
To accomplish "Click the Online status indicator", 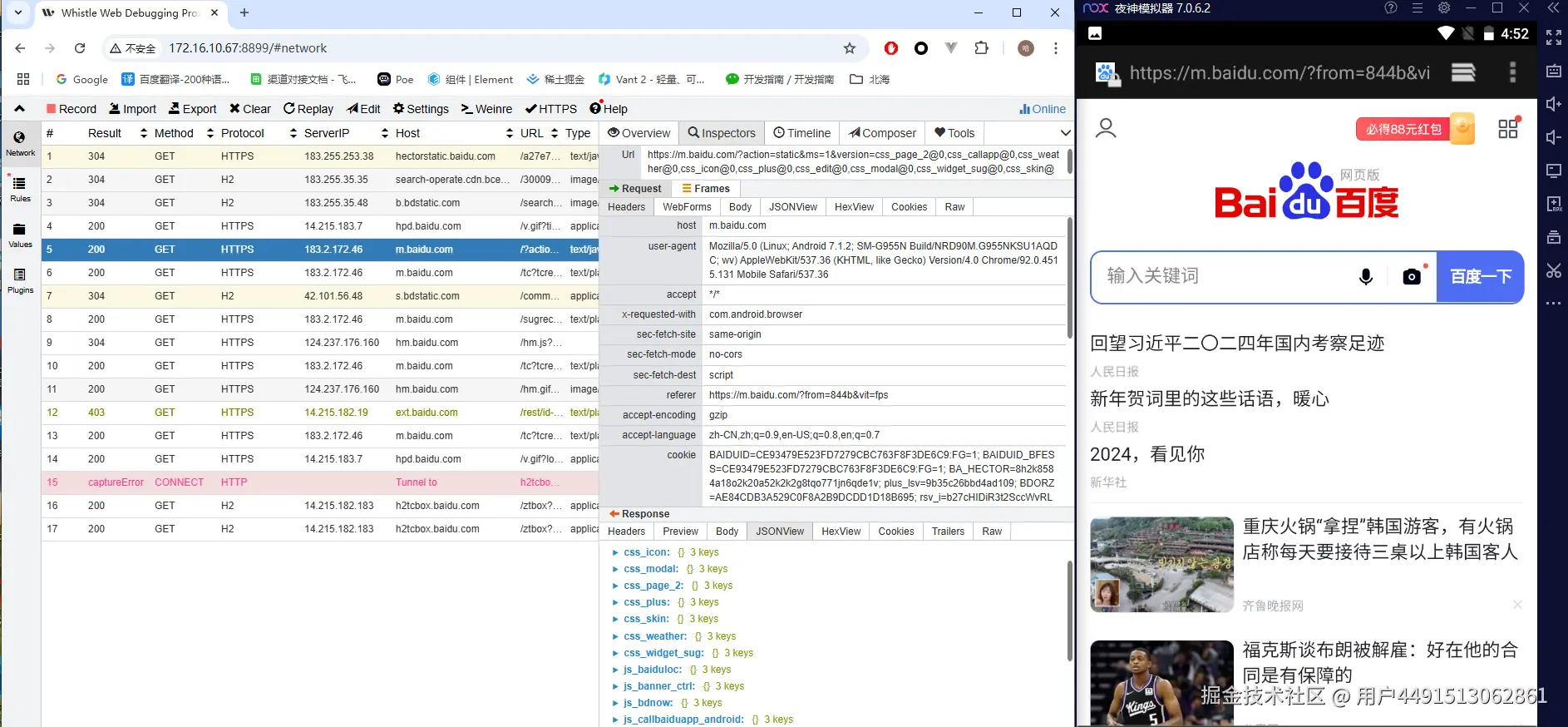I will tap(1043, 109).
